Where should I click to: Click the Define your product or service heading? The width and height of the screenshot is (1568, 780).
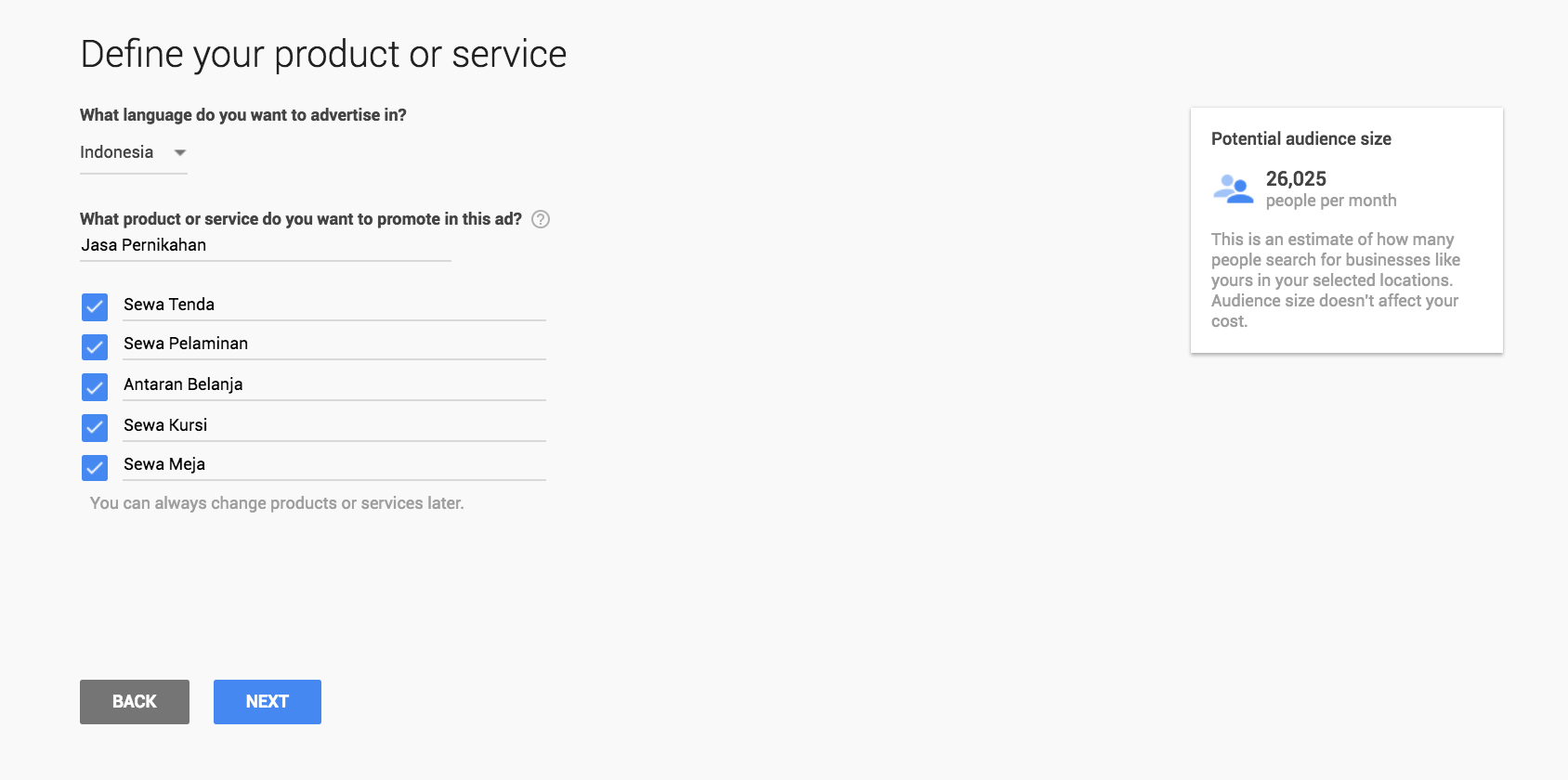pyautogui.click(x=324, y=54)
